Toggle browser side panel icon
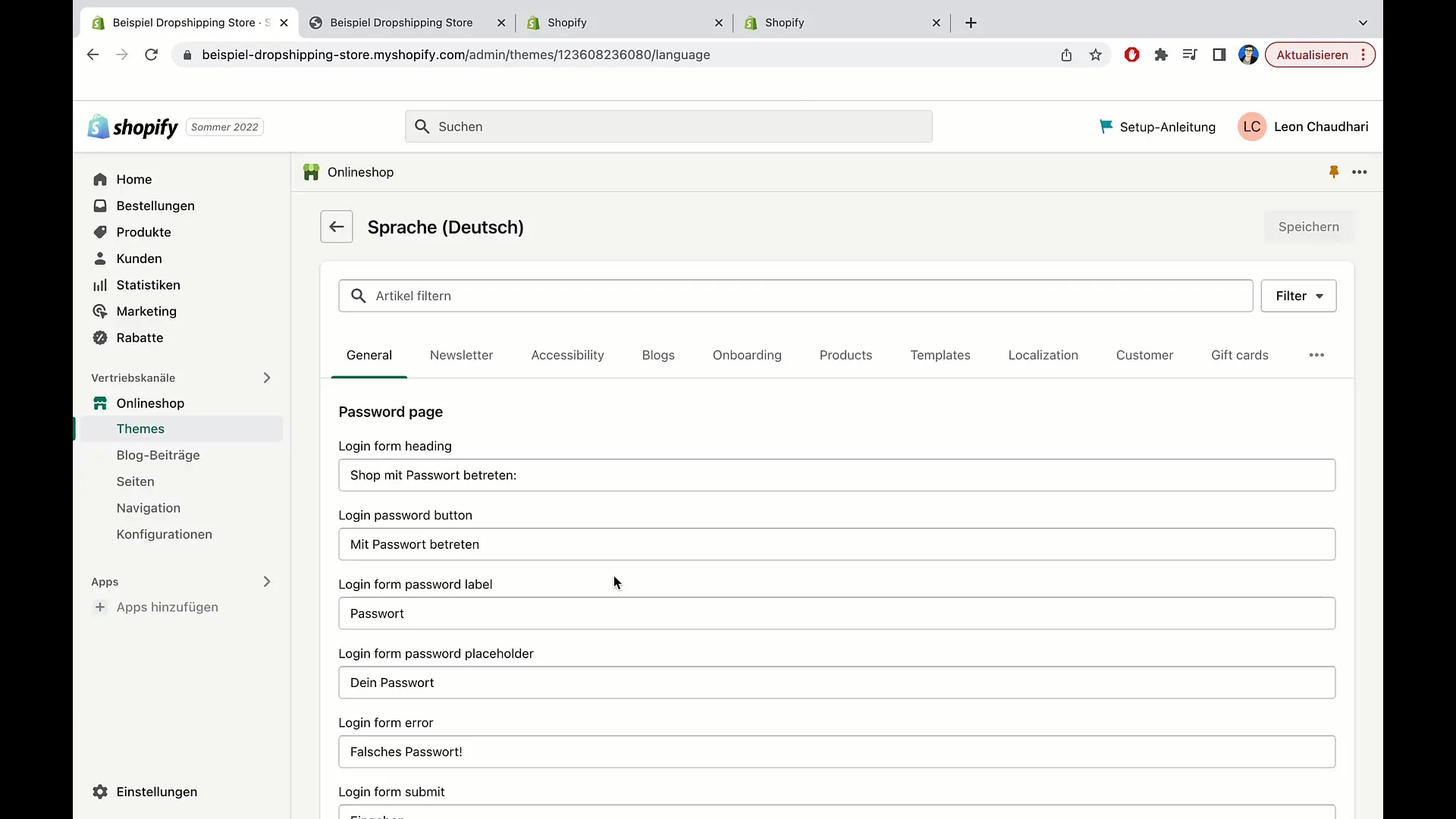Screen dimensions: 1456x819 point(1219,55)
